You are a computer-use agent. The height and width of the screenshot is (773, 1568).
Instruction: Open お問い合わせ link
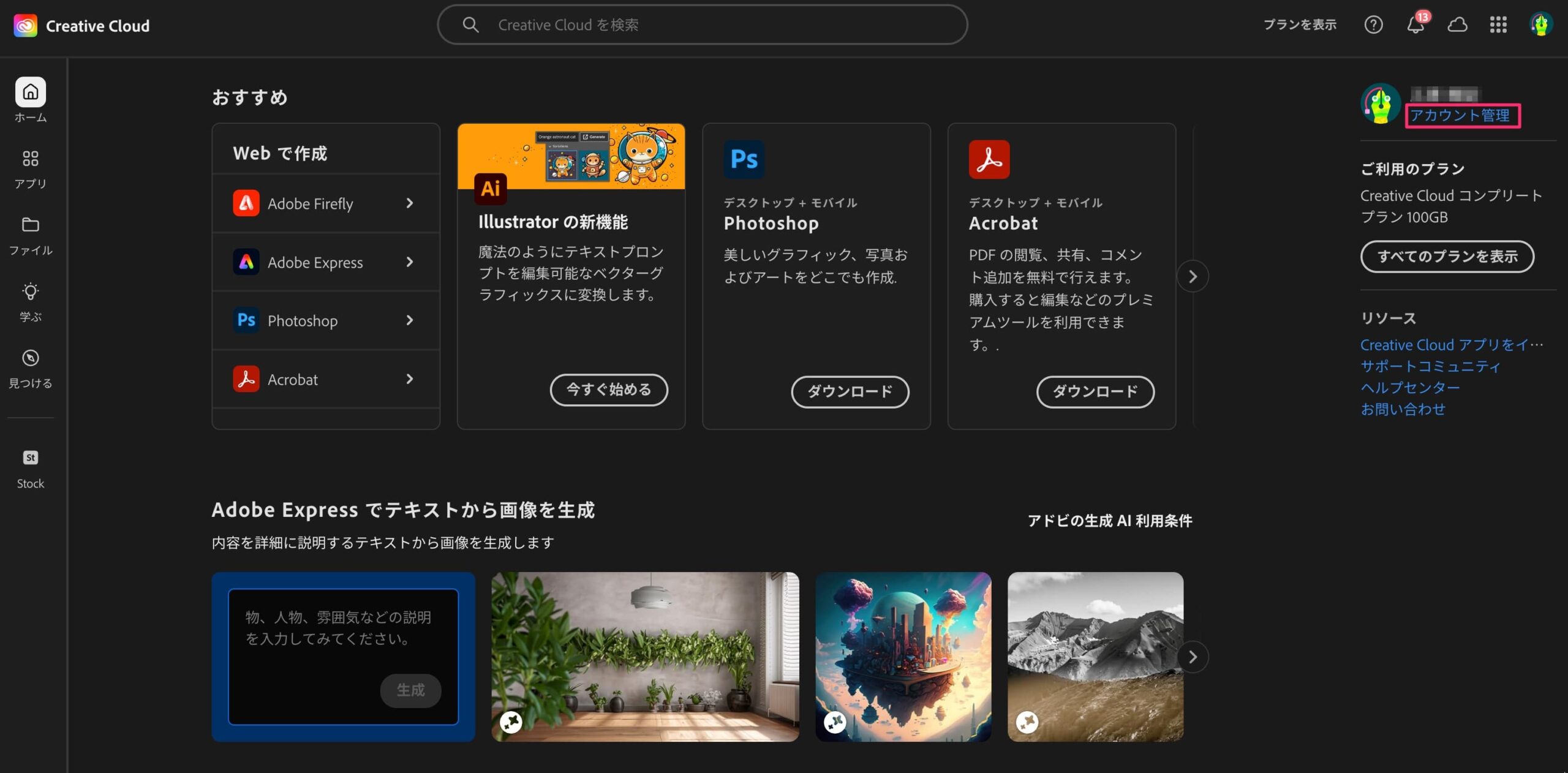[1403, 409]
